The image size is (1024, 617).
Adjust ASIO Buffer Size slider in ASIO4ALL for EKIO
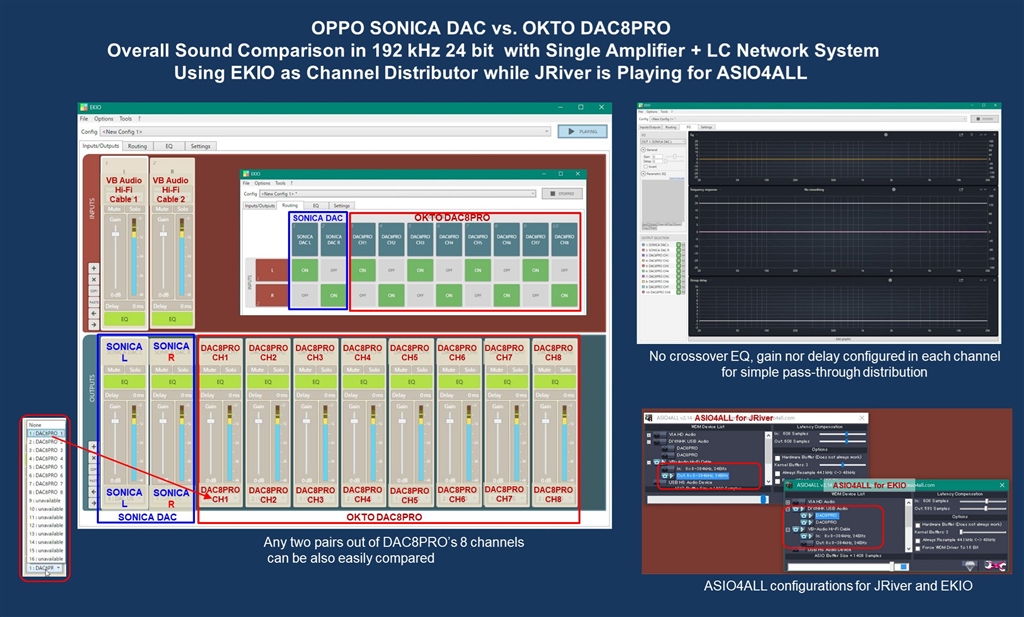tap(891, 567)
